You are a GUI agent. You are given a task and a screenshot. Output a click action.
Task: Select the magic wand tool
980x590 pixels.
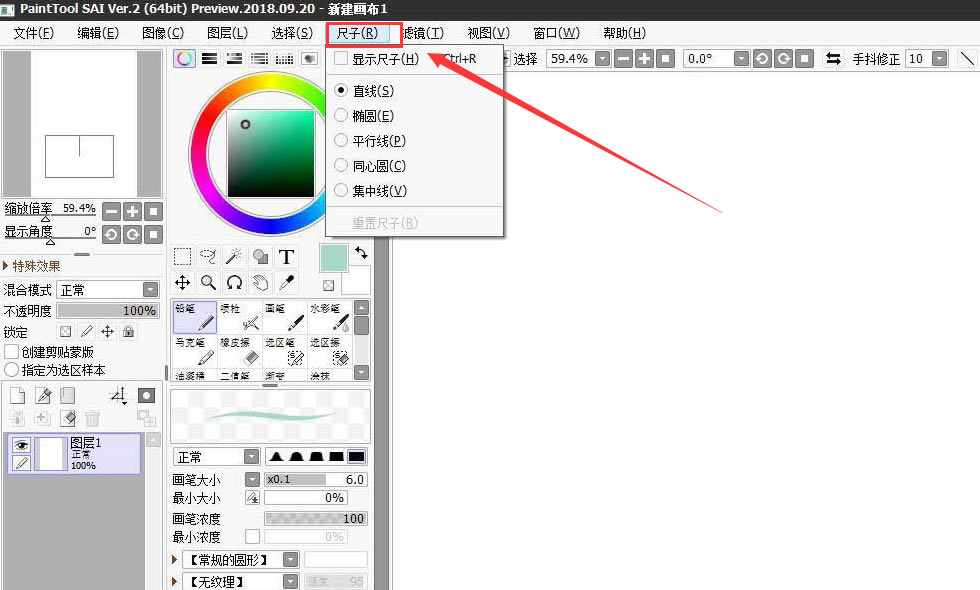point(234,256)
